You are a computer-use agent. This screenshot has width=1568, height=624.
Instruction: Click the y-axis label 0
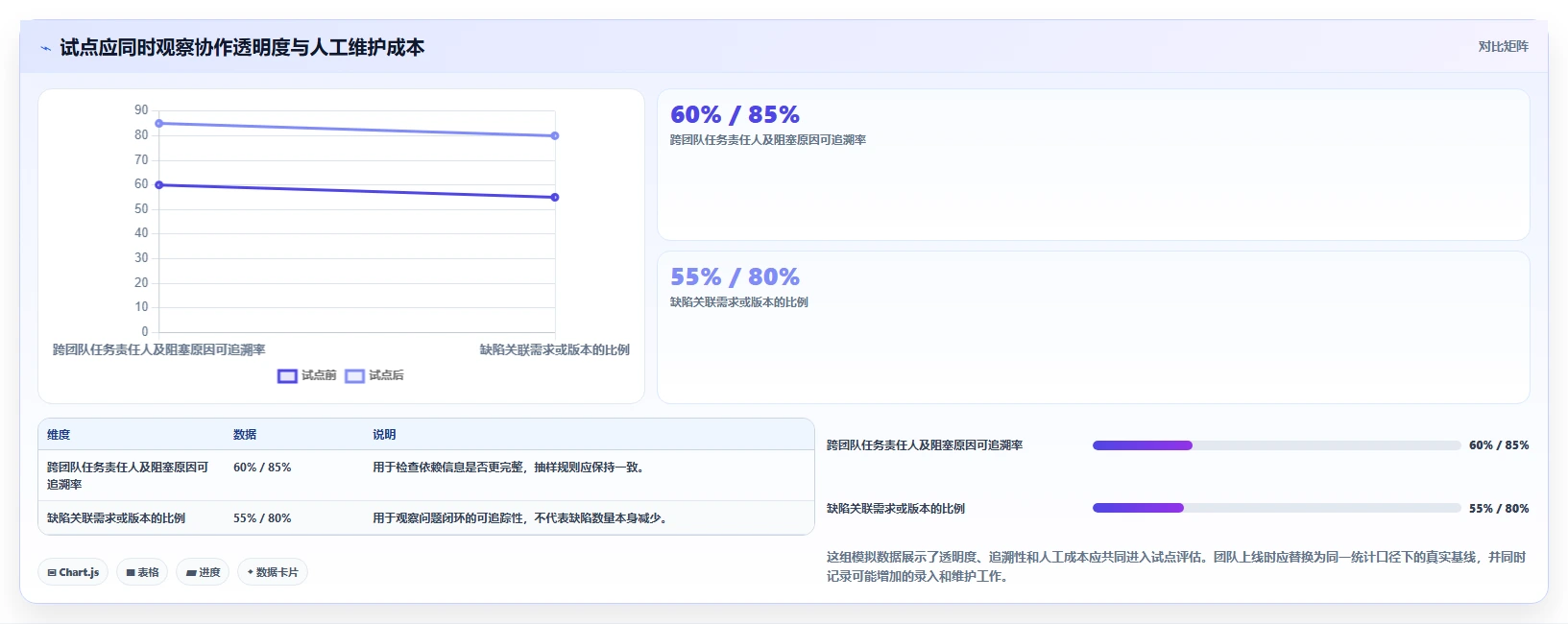[145, 332]
